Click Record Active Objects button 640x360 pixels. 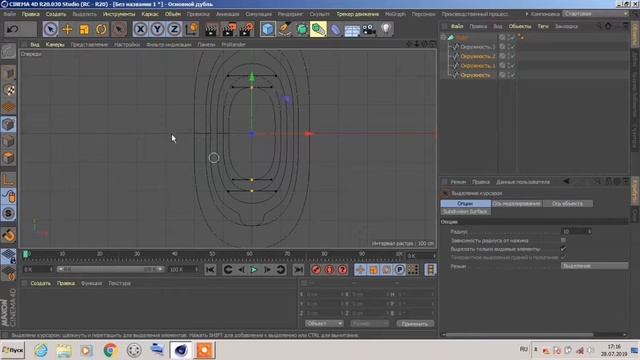pos(316,269)
